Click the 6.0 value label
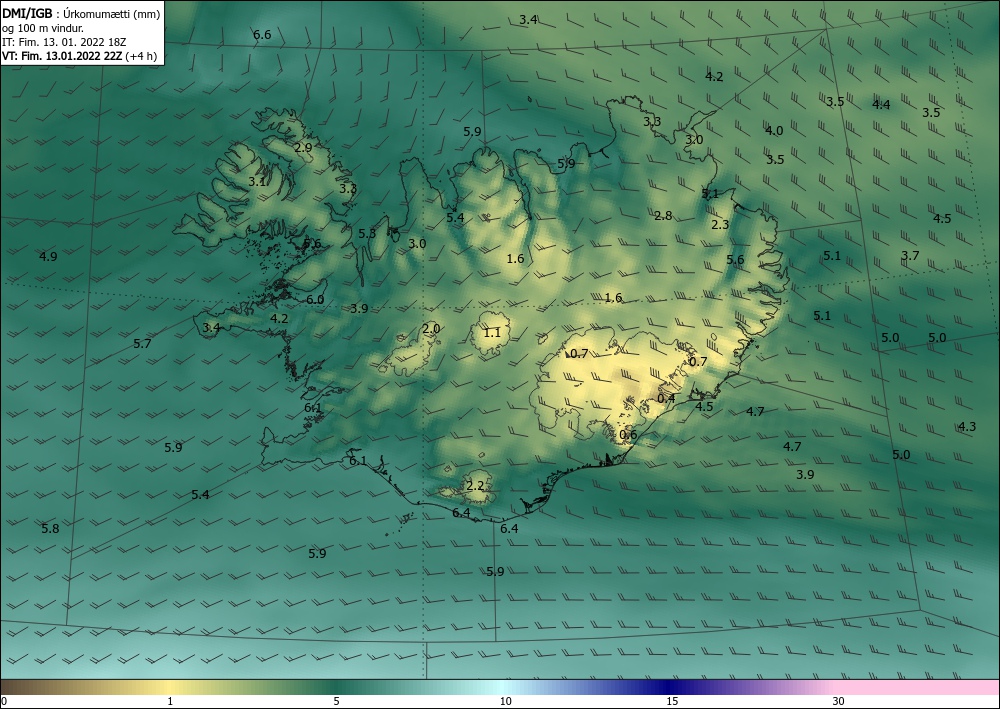Viewport: 1000px width, 709px height. coord(315,300)
